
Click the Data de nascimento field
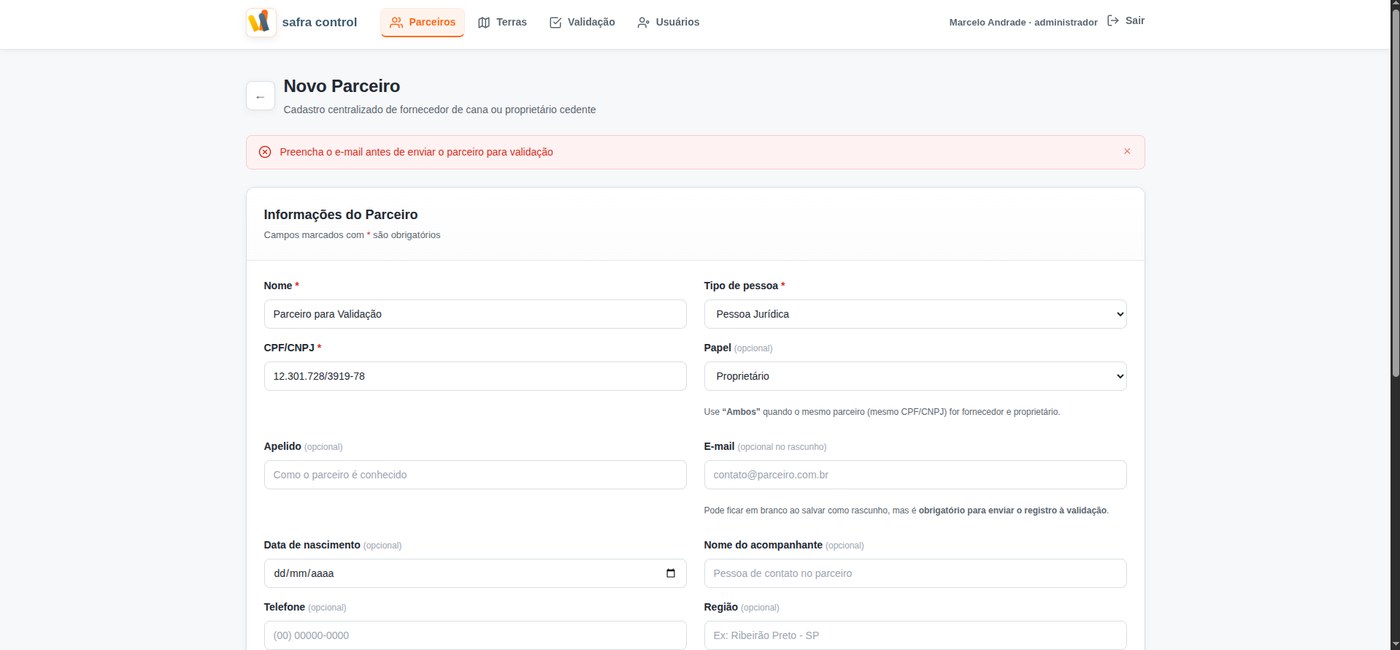[x=475, y=573]
